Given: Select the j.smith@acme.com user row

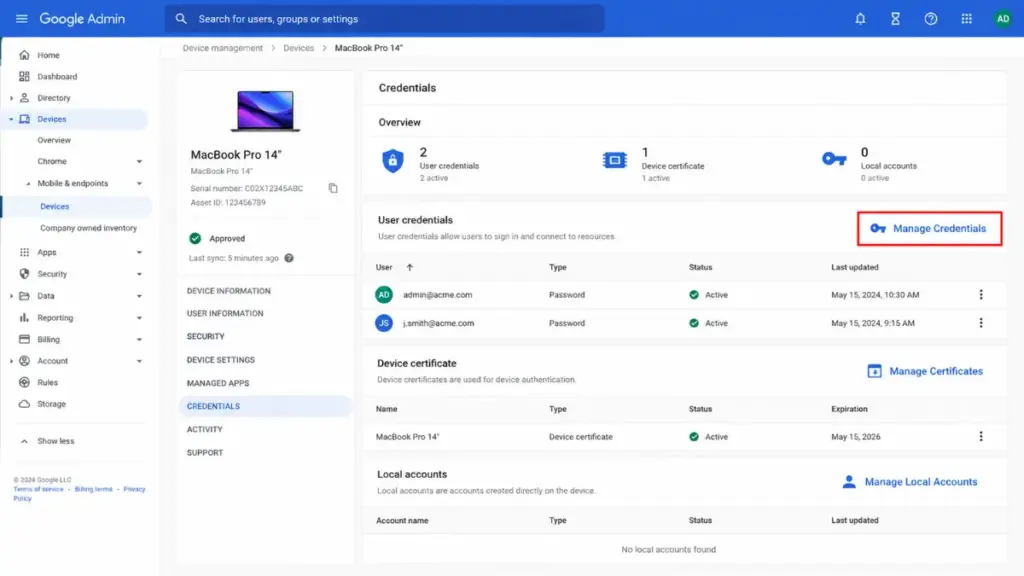Looking at the screenshot, I should coord(684,323).
